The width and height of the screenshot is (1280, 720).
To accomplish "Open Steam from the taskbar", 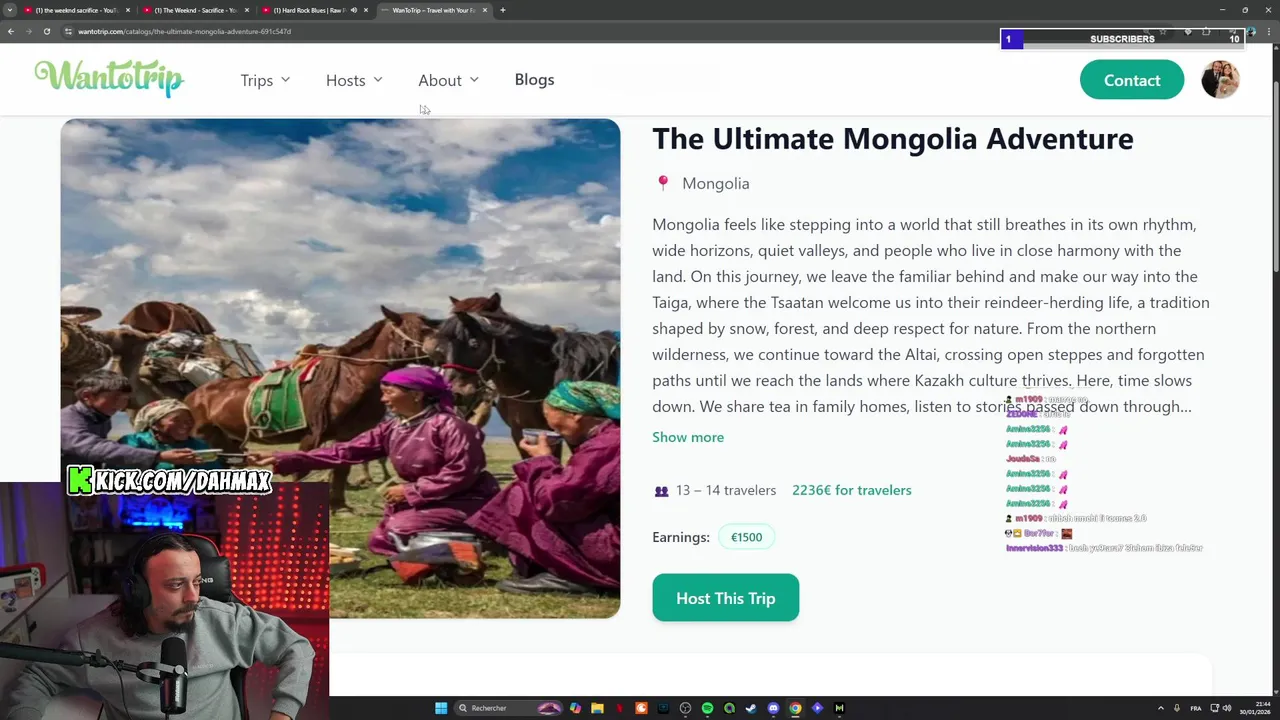I will point(751,708).
